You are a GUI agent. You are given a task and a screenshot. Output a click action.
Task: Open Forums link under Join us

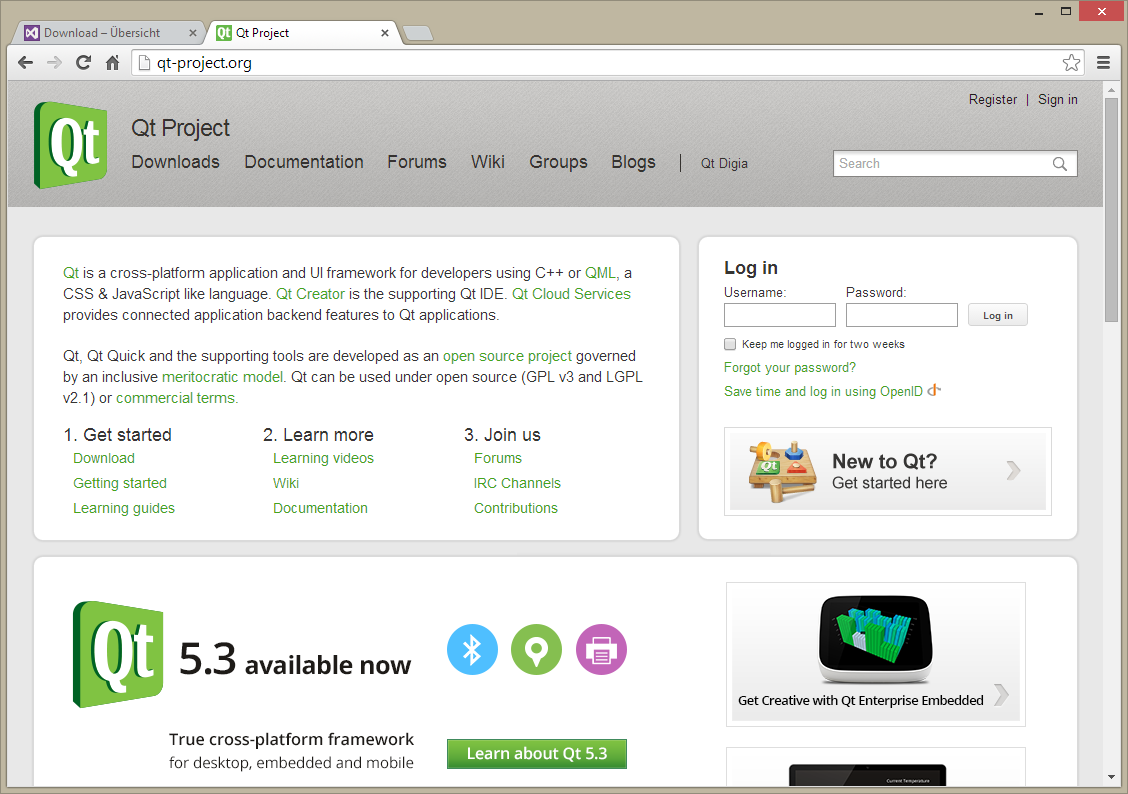[498, 458]
